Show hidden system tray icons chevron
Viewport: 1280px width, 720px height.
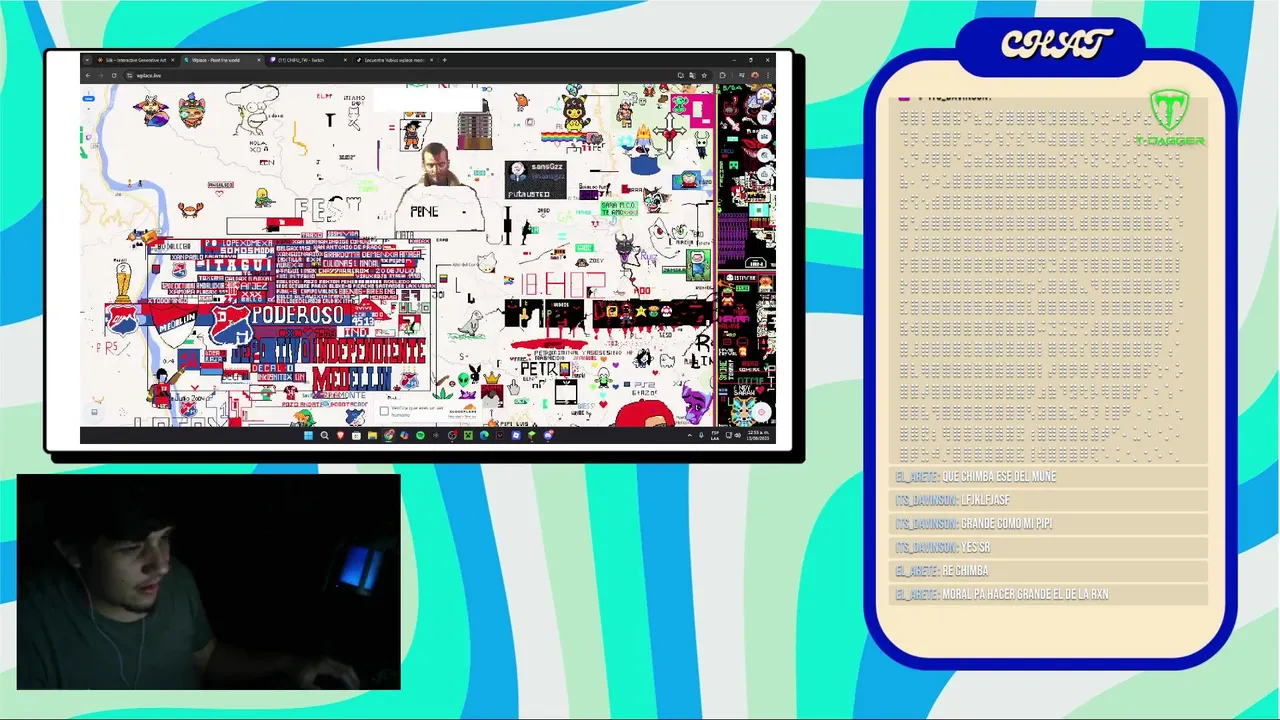[x=689, y=436]
